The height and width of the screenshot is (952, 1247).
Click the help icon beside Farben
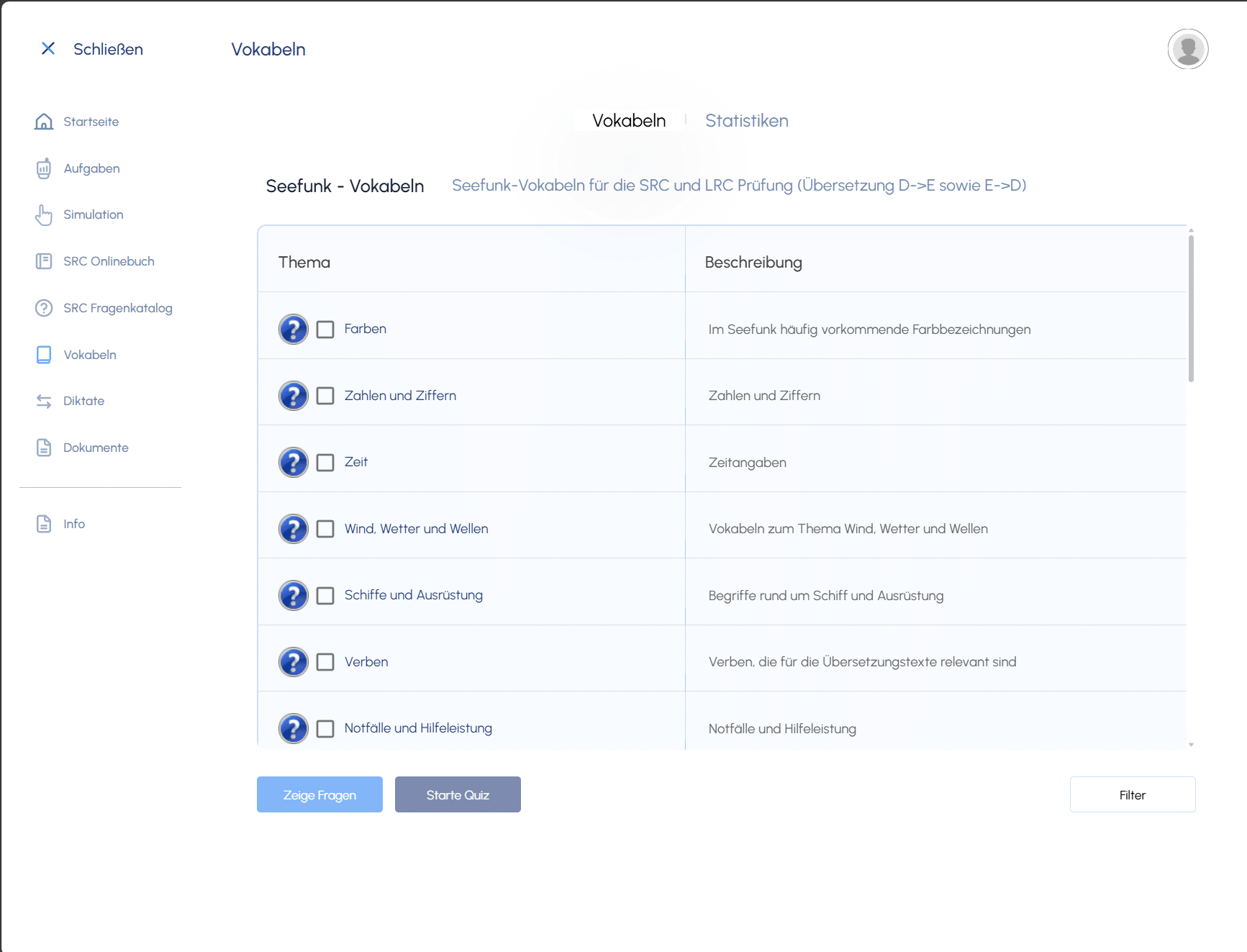pyautogui.click(x=294, y=330)
